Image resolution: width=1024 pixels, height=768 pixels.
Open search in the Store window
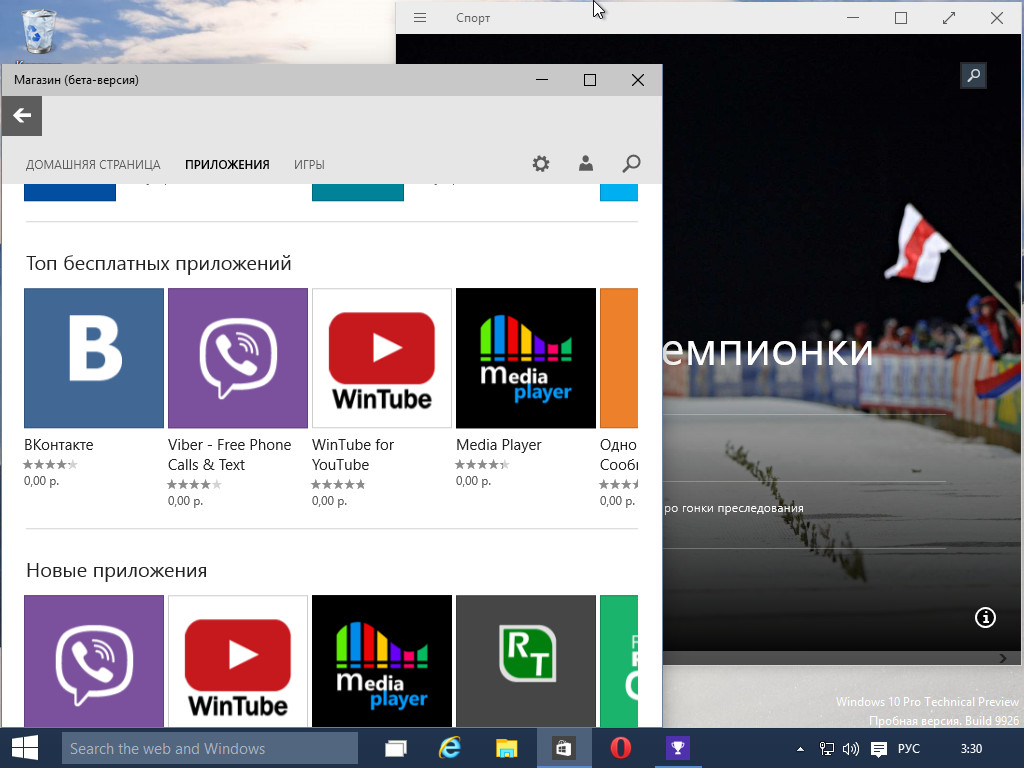(x=631, y=163)
